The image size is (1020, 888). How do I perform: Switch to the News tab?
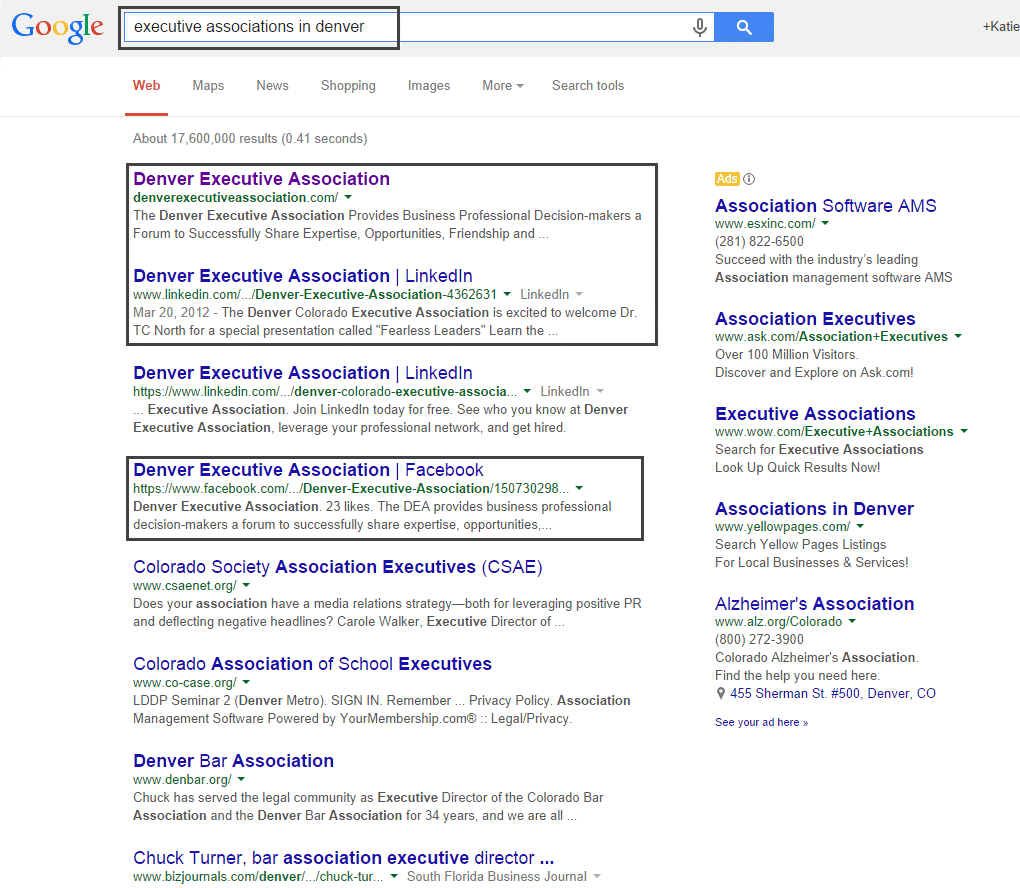pyautogui.click(x=272, y=86)
